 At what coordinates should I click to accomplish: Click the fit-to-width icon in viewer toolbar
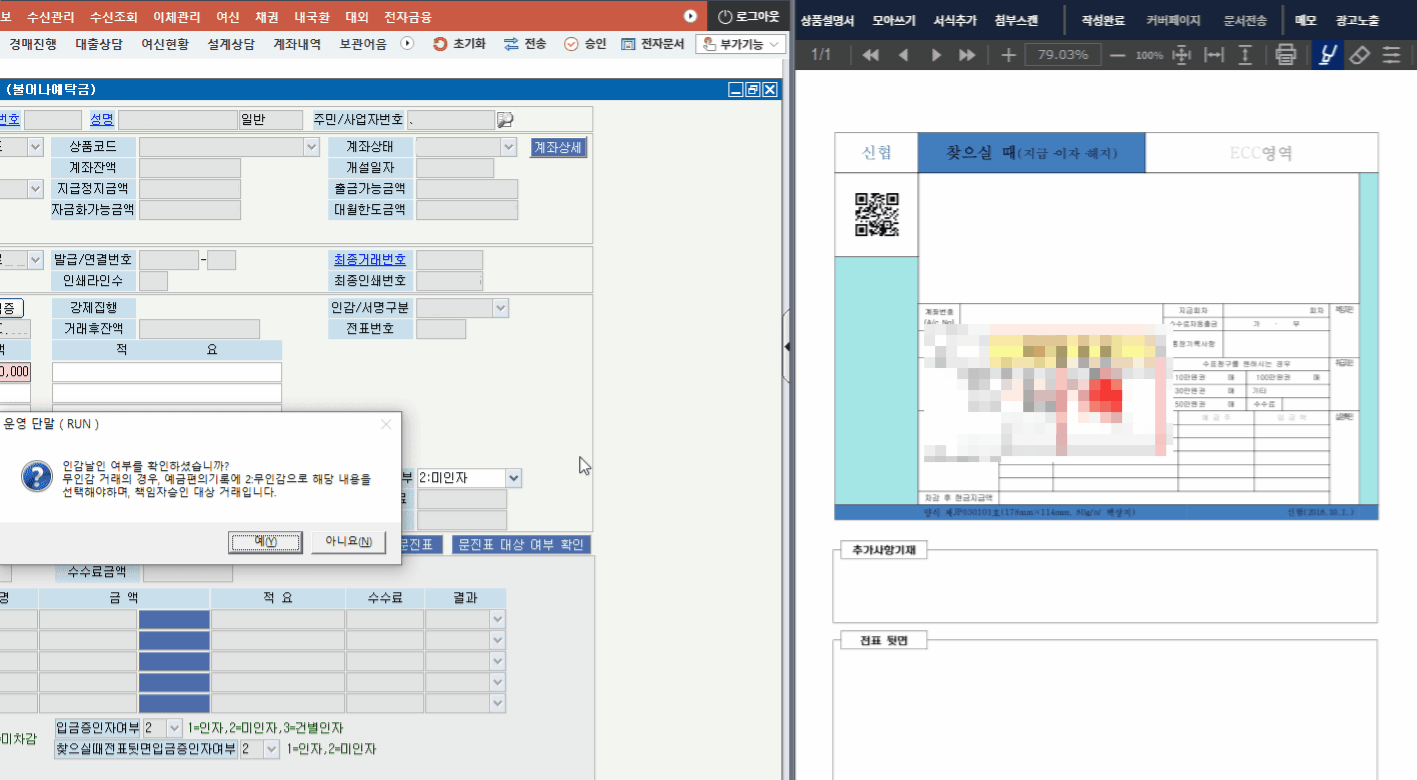[1213, 55]
